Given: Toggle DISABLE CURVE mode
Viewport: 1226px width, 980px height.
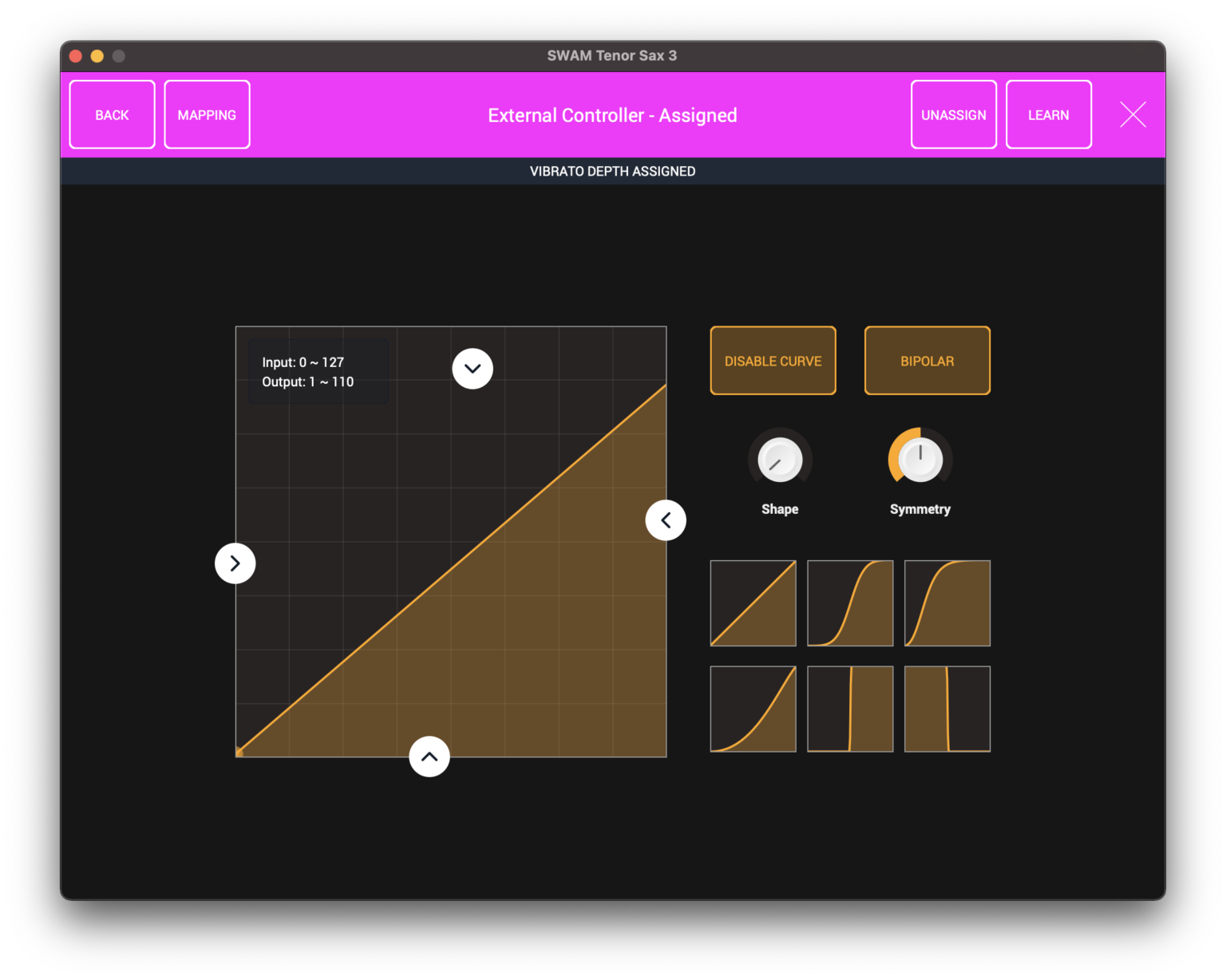Looking at the screenshot, I should pos(772,361).
